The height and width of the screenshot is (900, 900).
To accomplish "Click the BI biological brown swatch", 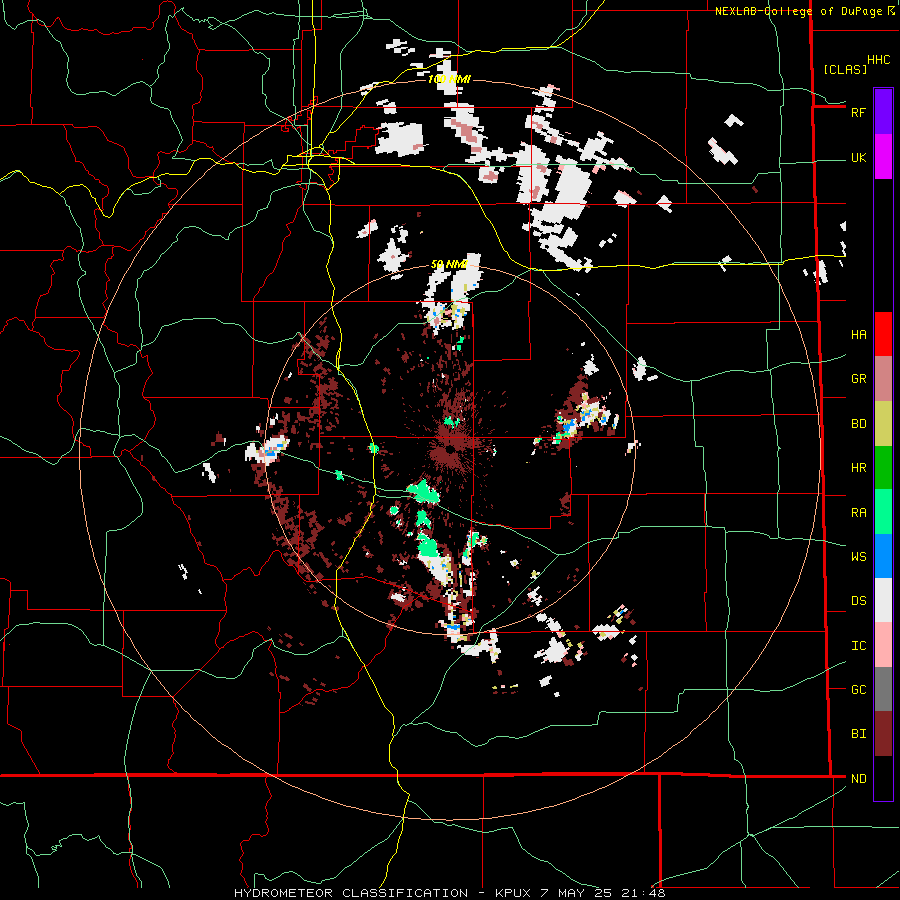I will click(883, 734).
